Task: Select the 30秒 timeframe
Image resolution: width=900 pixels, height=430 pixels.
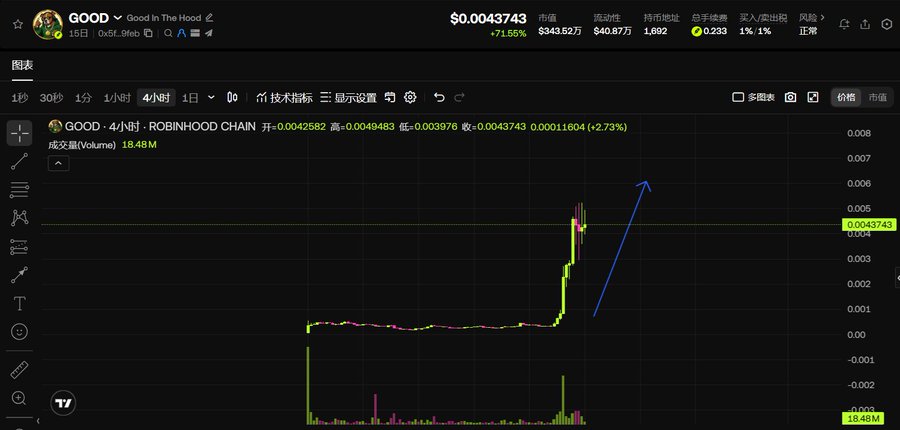Action: pos(51,98)
